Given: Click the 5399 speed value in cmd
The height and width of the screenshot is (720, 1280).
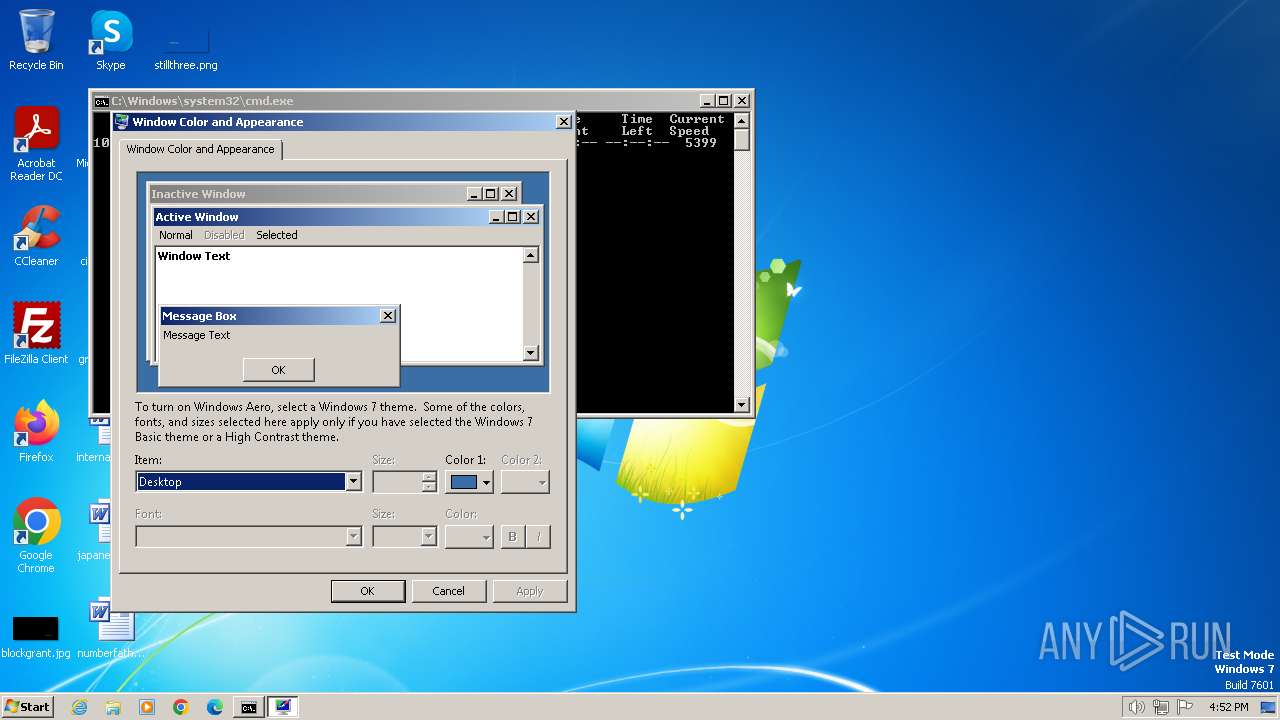Looking at the screenshot, I should point(700,143).
